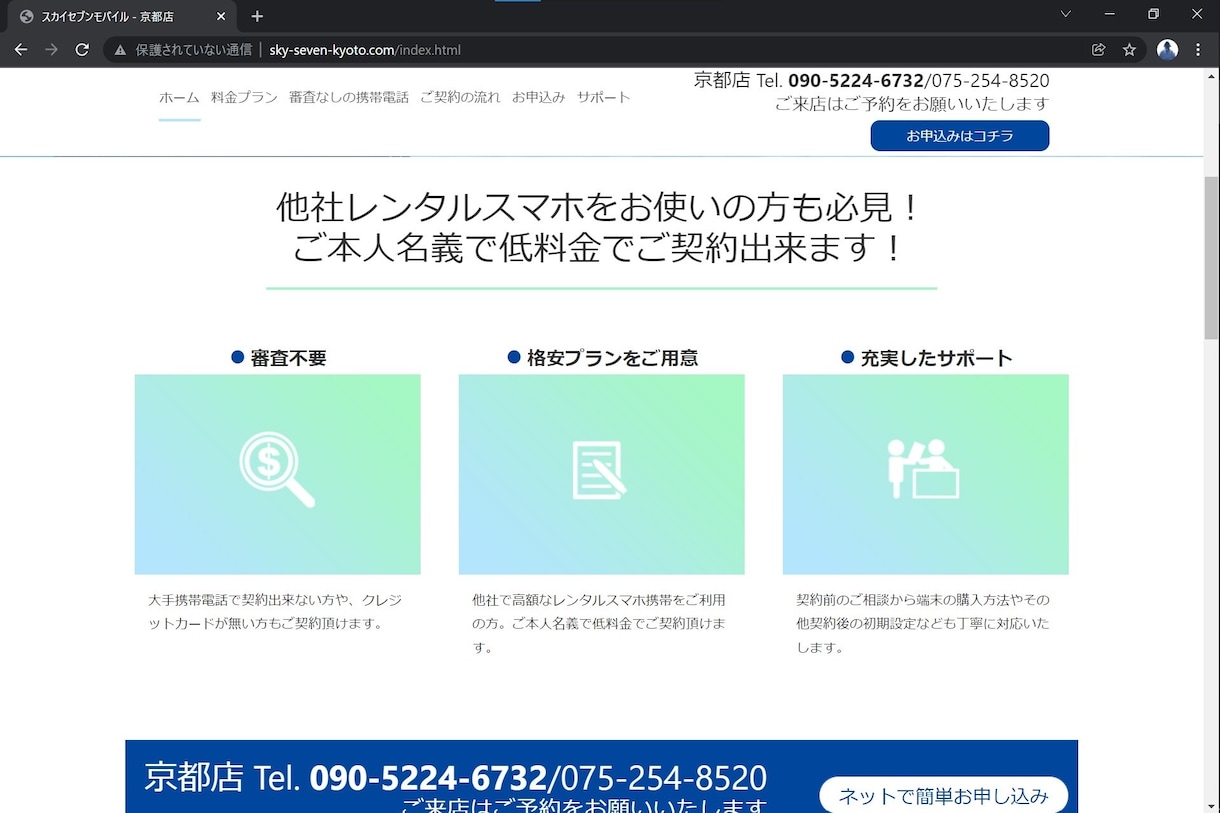The height and width of the screenshot is (813, 1220).
Task: Open the ご契約の流れ menu item
Action: (460, 97)
